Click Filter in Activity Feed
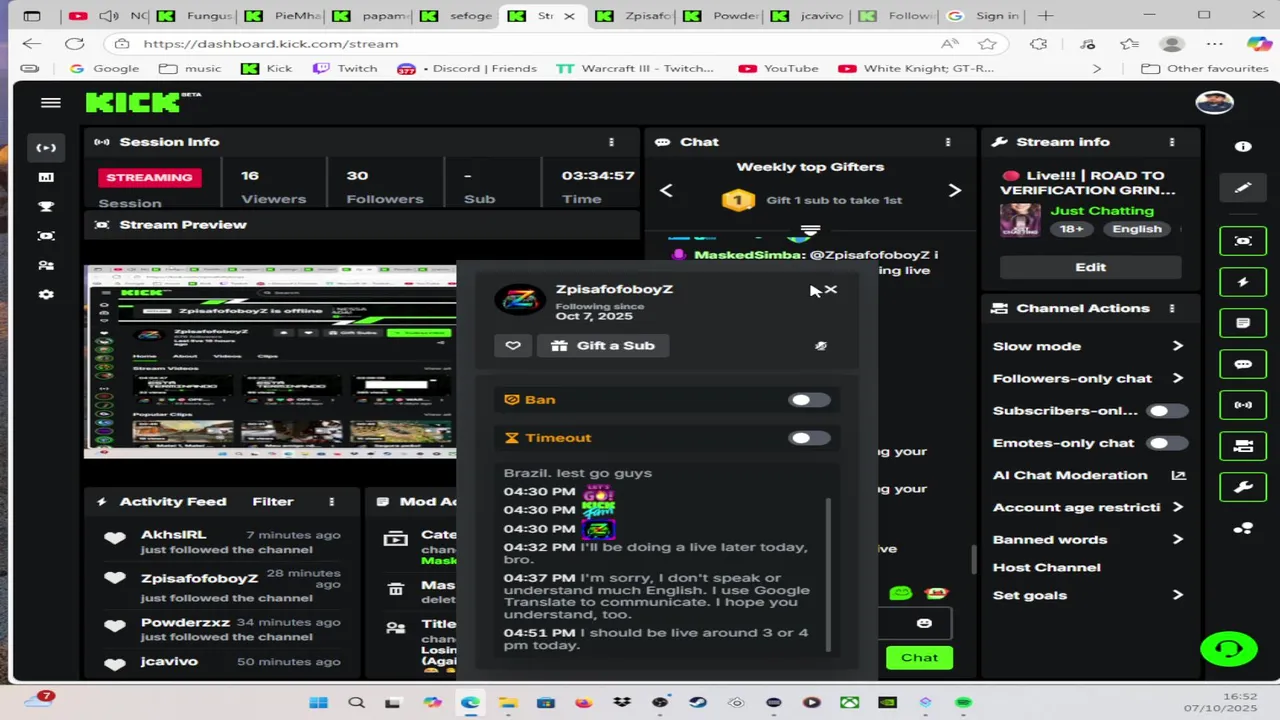This screenshot has height=720, width=1280. click(x=273, y=502)
